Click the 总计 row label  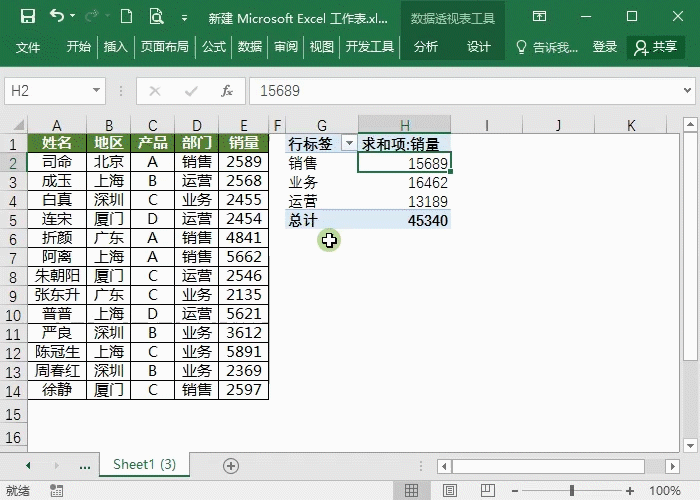point(321,220)
